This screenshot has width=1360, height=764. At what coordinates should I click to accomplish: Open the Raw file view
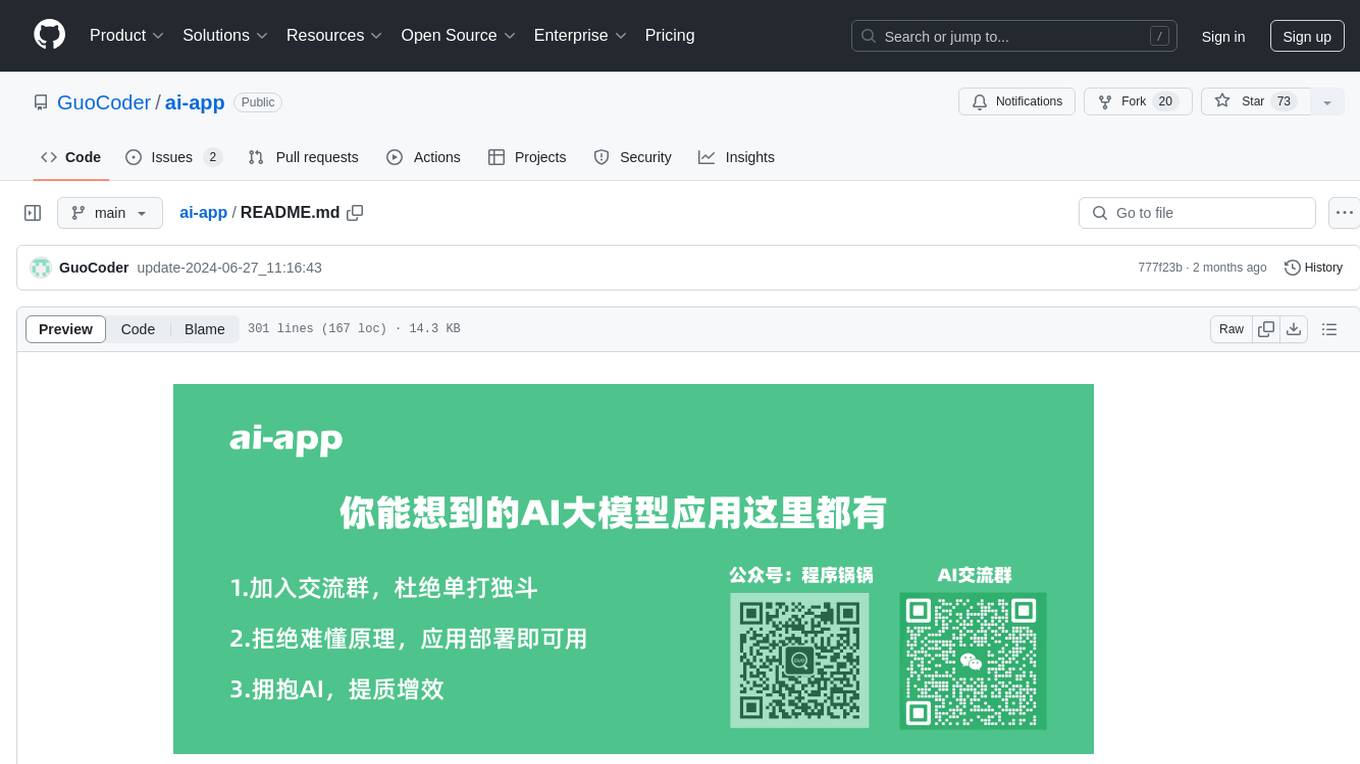click(1231, 329)
